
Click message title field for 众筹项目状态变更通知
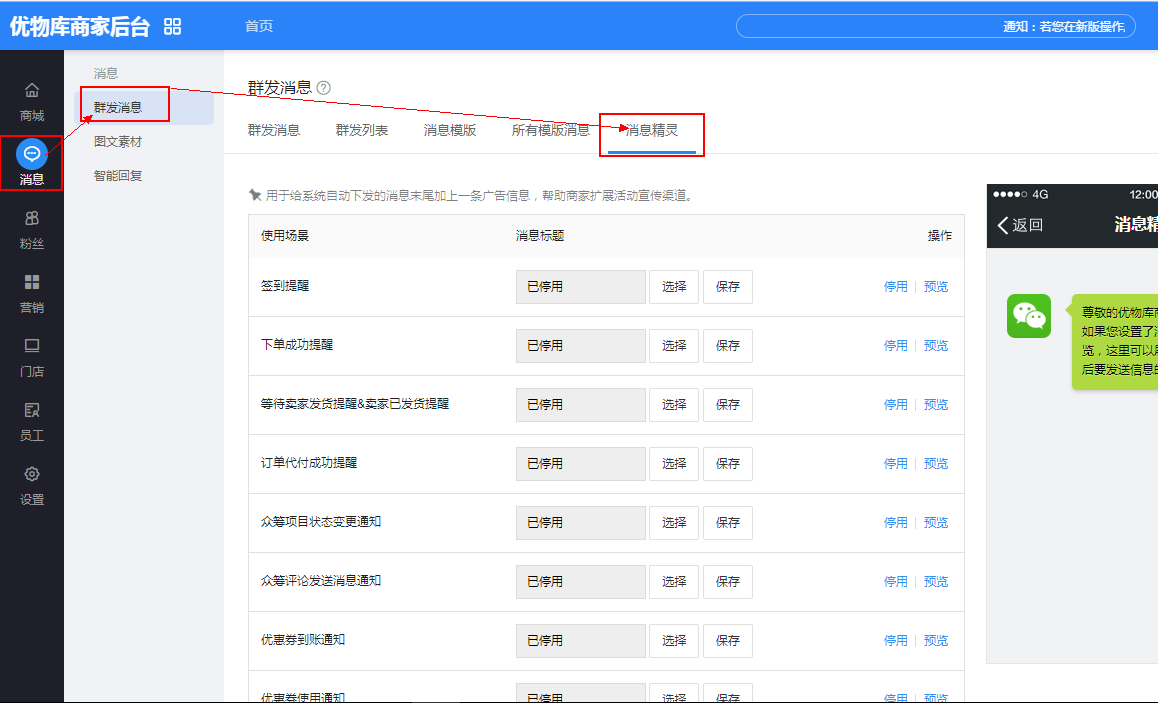(x=580, y=523)
